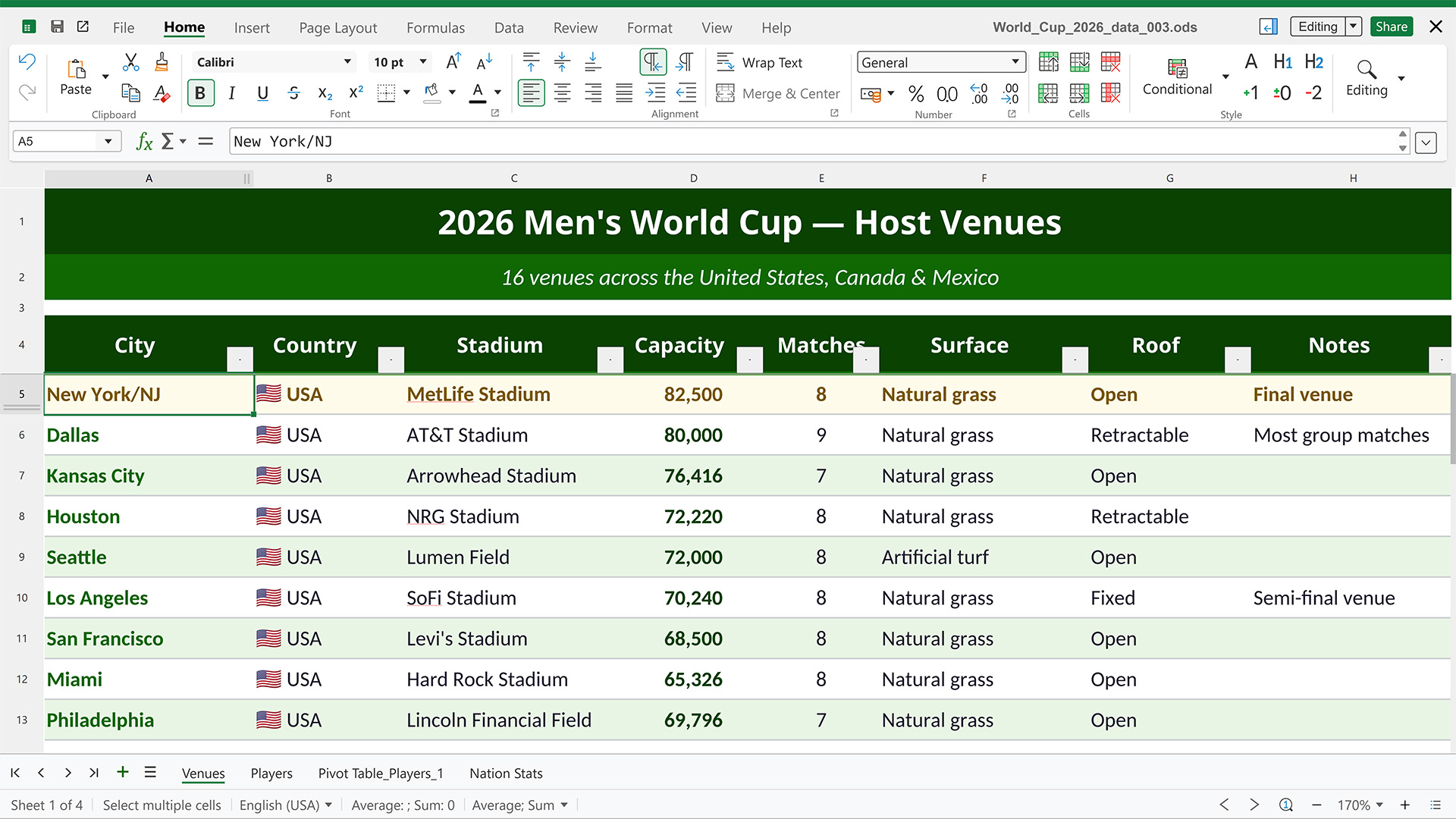The width and height of the screenshot is (1456, 819).
Task: Open the Capacity column filter dropdown
Action: tap(749, 359)
